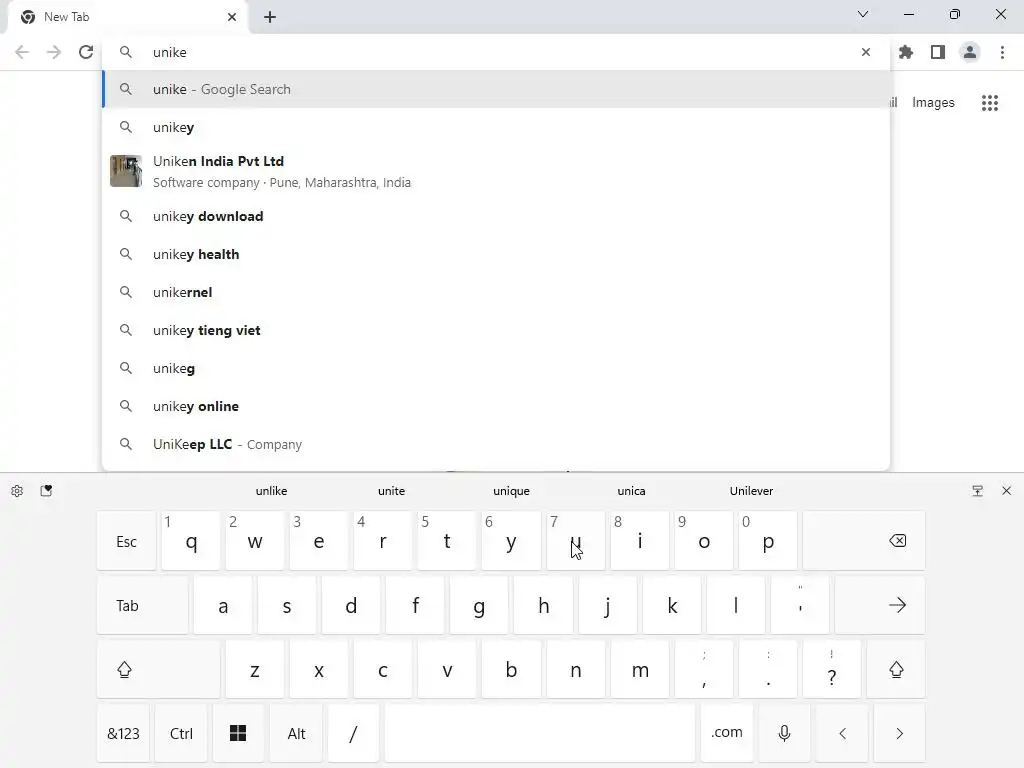The height and width of the screenshot is (768, 1024).
Task: Open the Images link
Action: coord(933,103)
